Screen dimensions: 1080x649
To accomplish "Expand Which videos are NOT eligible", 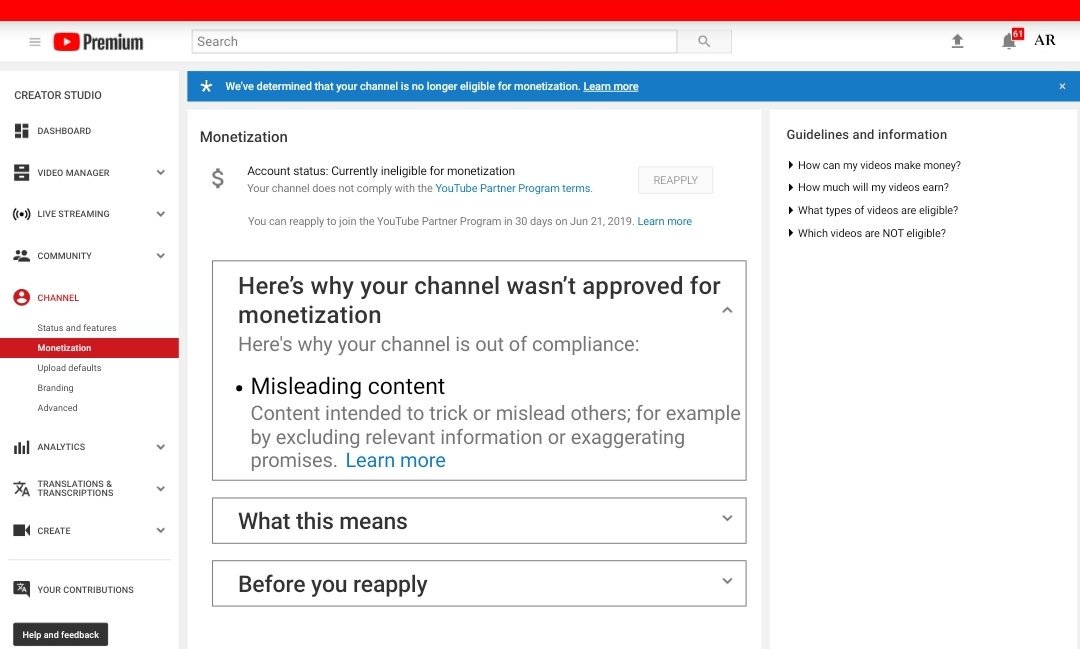I will [866, 233].
